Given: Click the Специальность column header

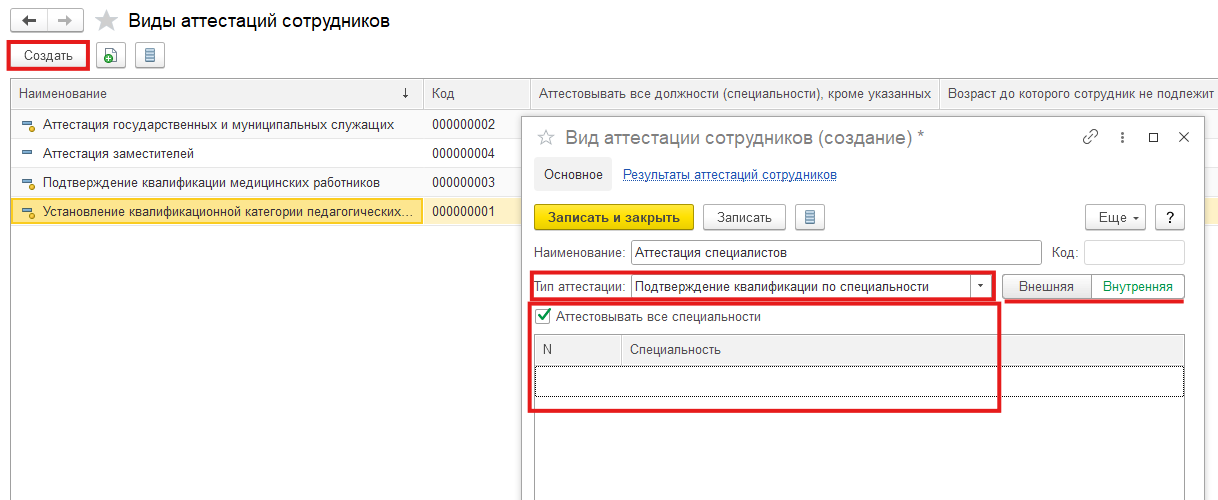Looking at the screenshot, I should 902,349.
